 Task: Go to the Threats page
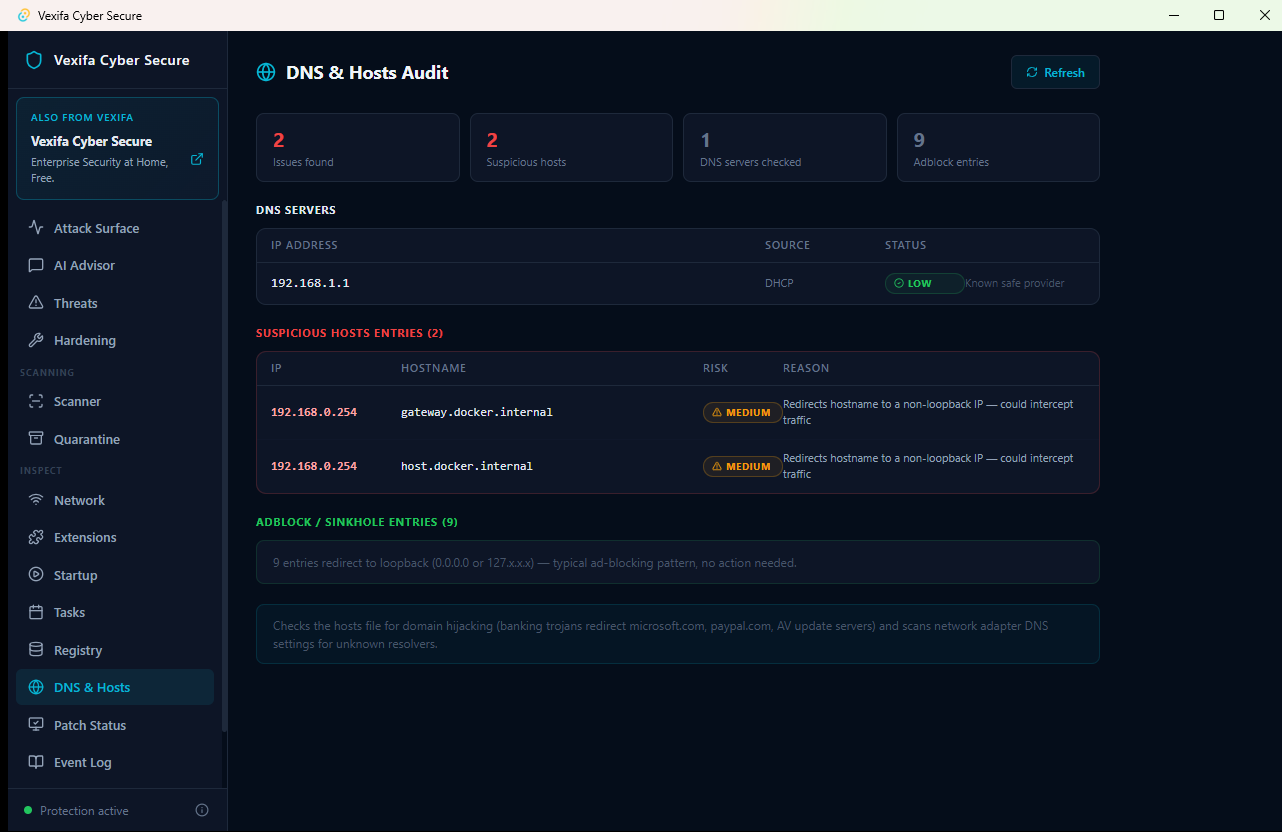click(115, 303)
